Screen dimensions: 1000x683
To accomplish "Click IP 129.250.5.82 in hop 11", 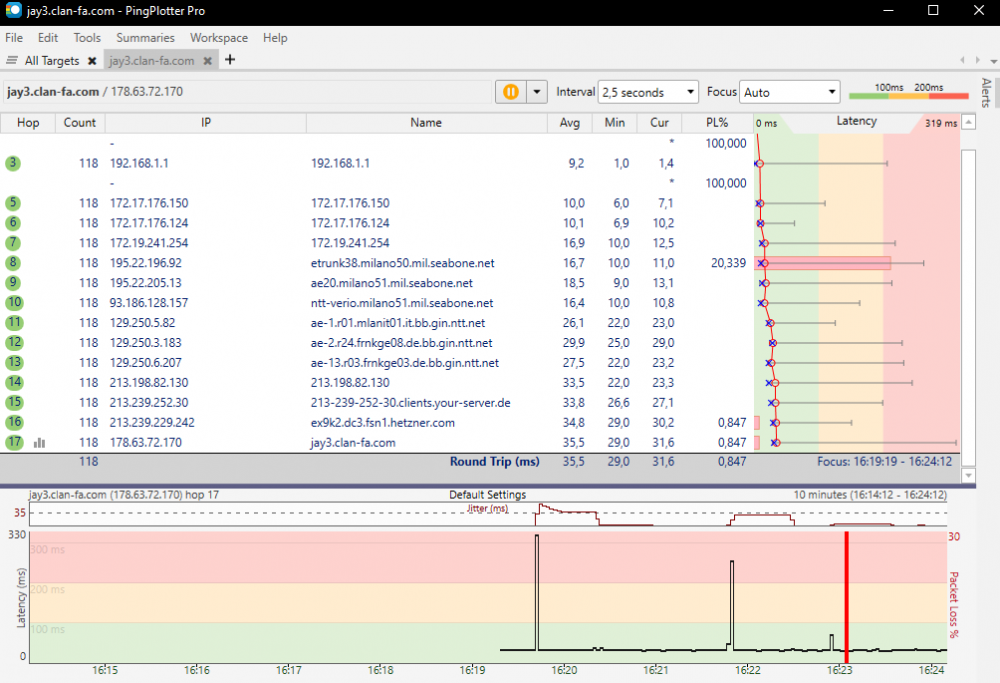I will (x=142, y=323).
